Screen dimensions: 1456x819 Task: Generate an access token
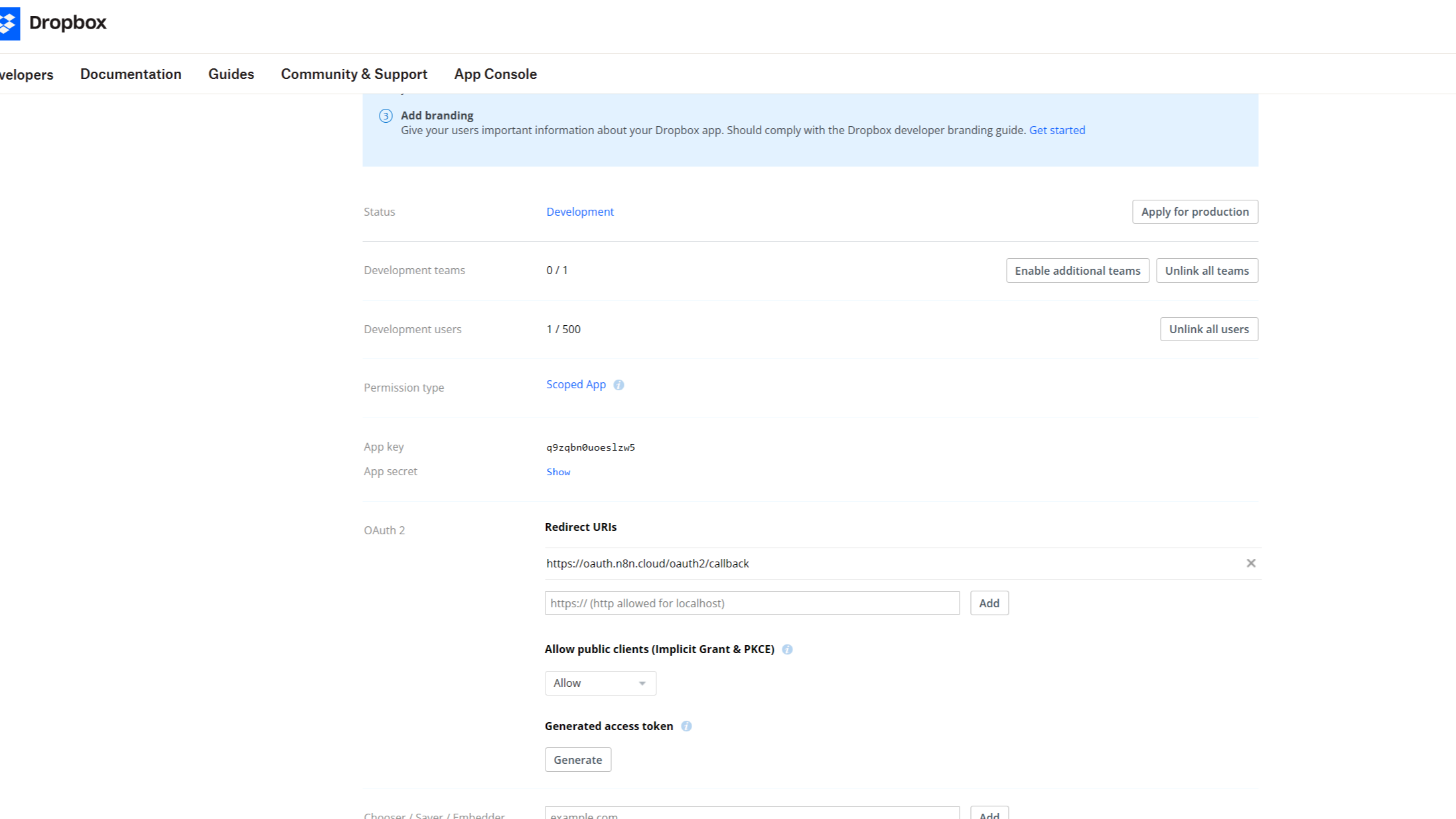pyautogui.click(x=577, y=760)
